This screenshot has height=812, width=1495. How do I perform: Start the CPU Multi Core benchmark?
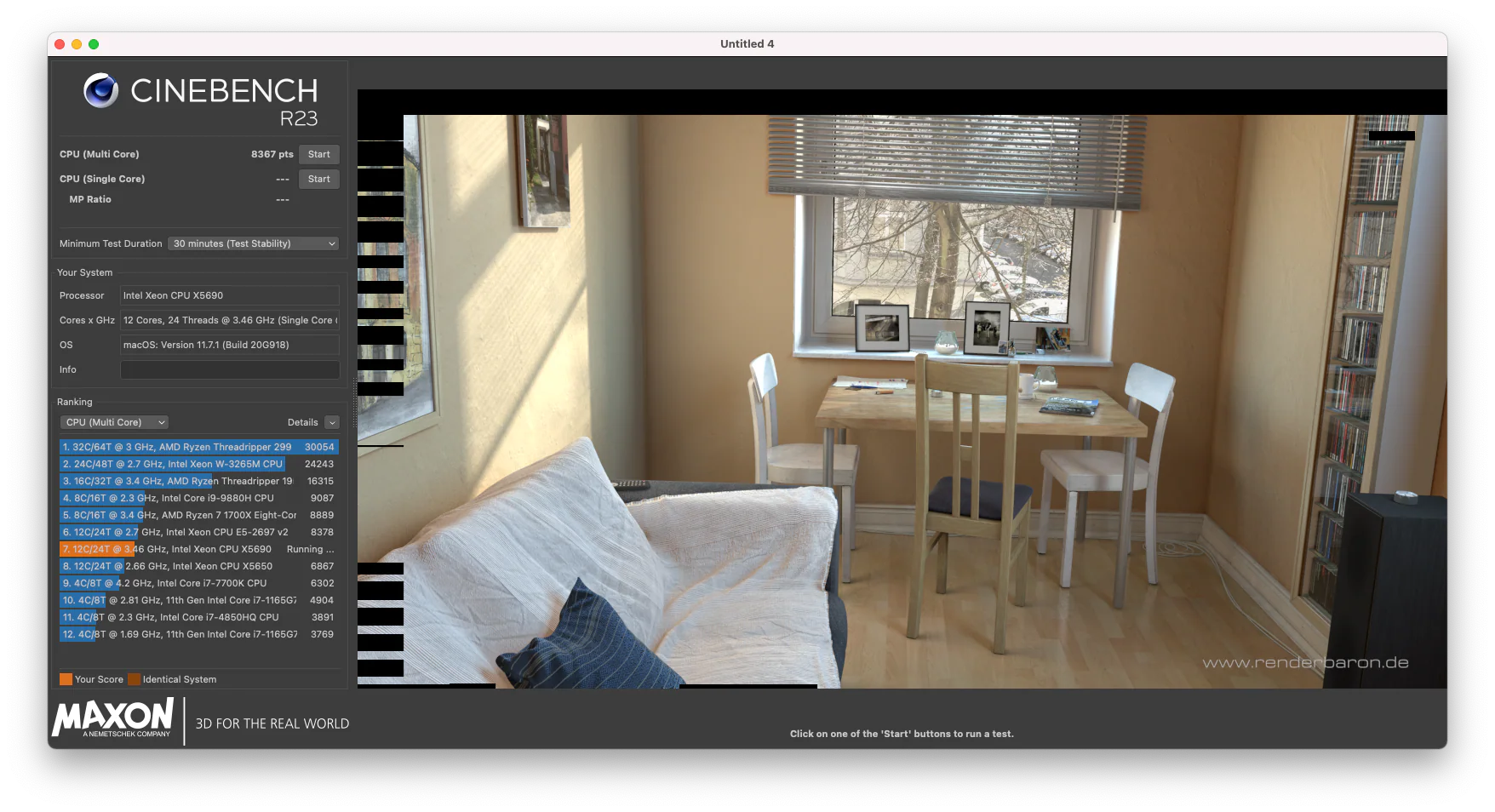coord(318,154)
